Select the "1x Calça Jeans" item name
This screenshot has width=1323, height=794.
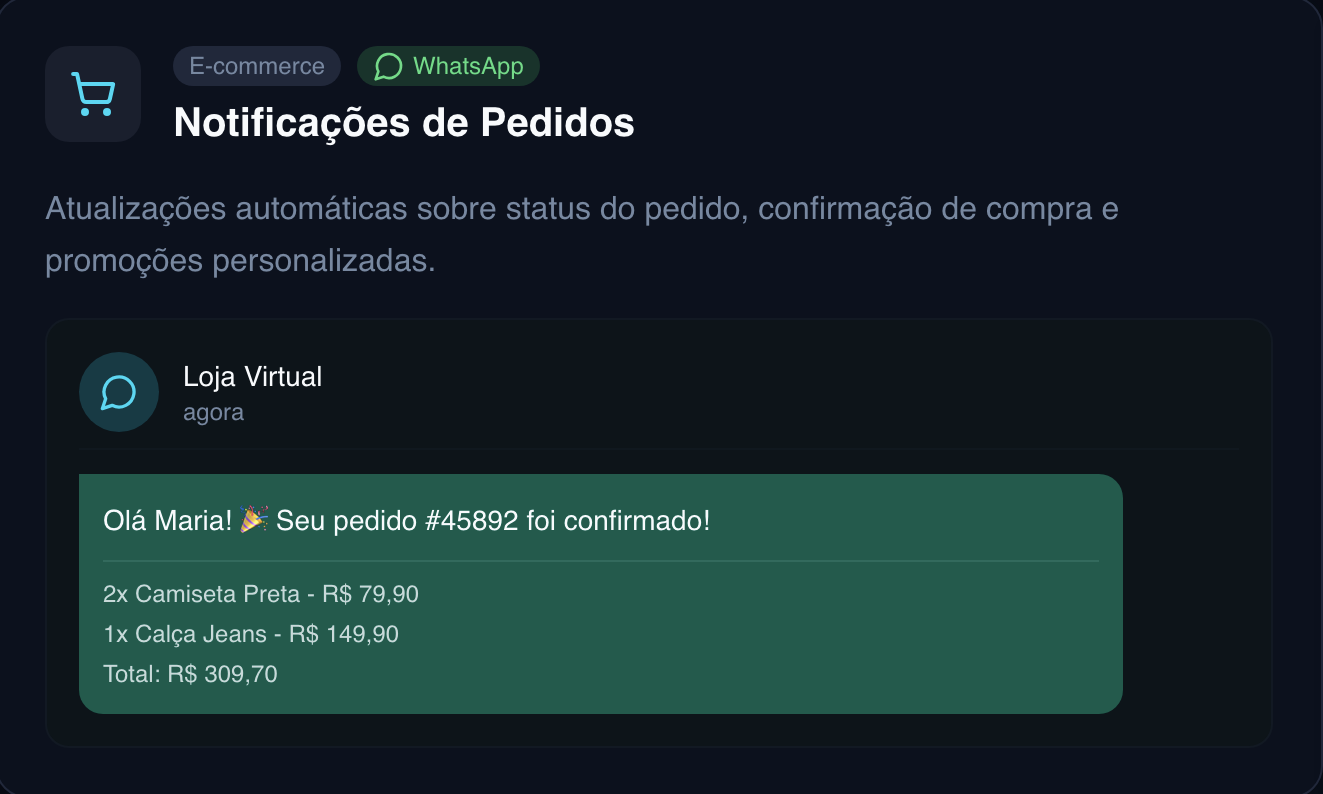tap(185, 634)
